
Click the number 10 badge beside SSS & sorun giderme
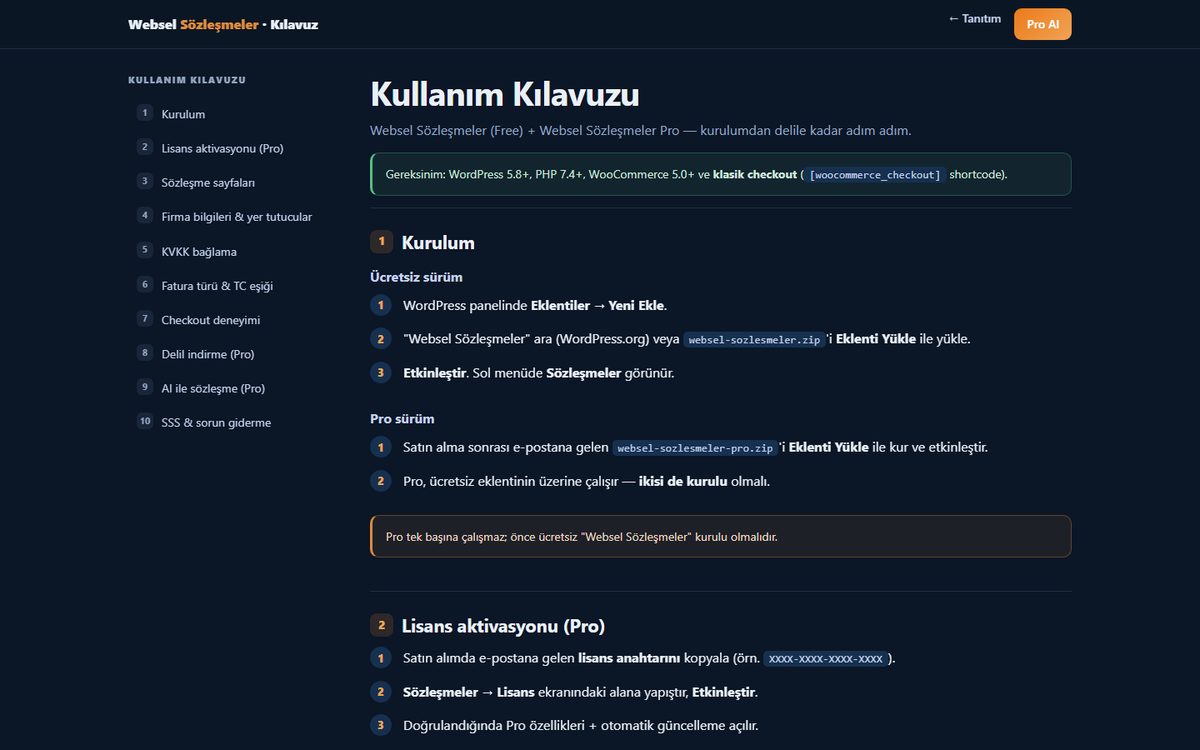(x=145, y=421)
